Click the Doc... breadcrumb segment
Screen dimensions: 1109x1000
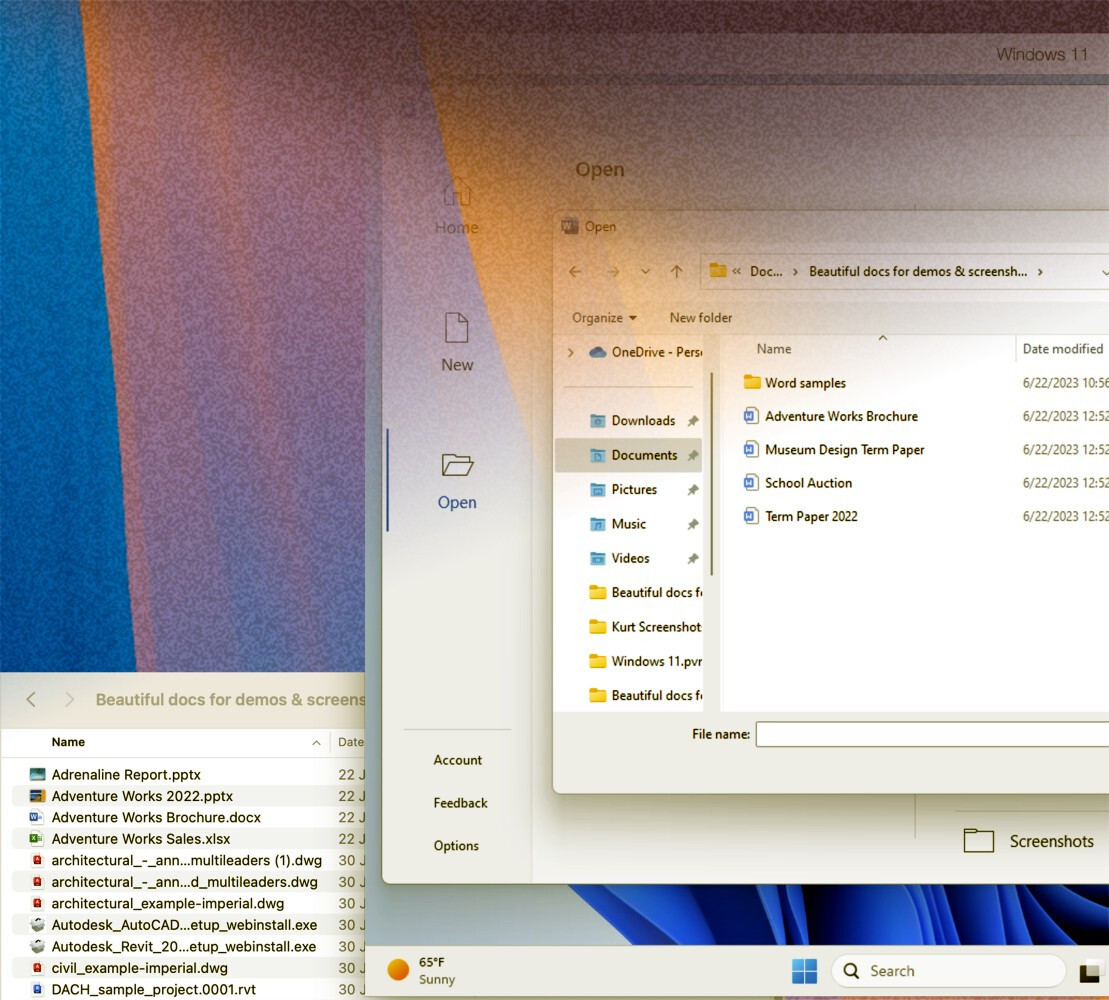tap(766, 272)
